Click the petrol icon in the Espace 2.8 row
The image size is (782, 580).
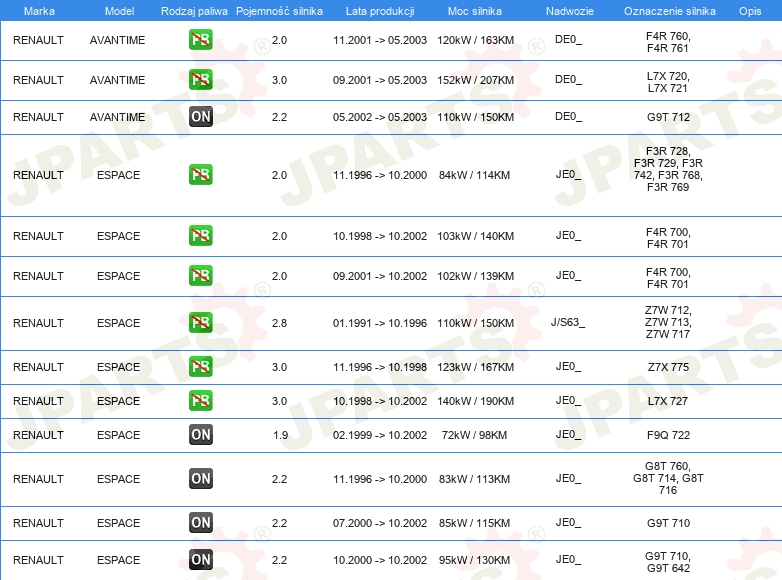(200, 323)
